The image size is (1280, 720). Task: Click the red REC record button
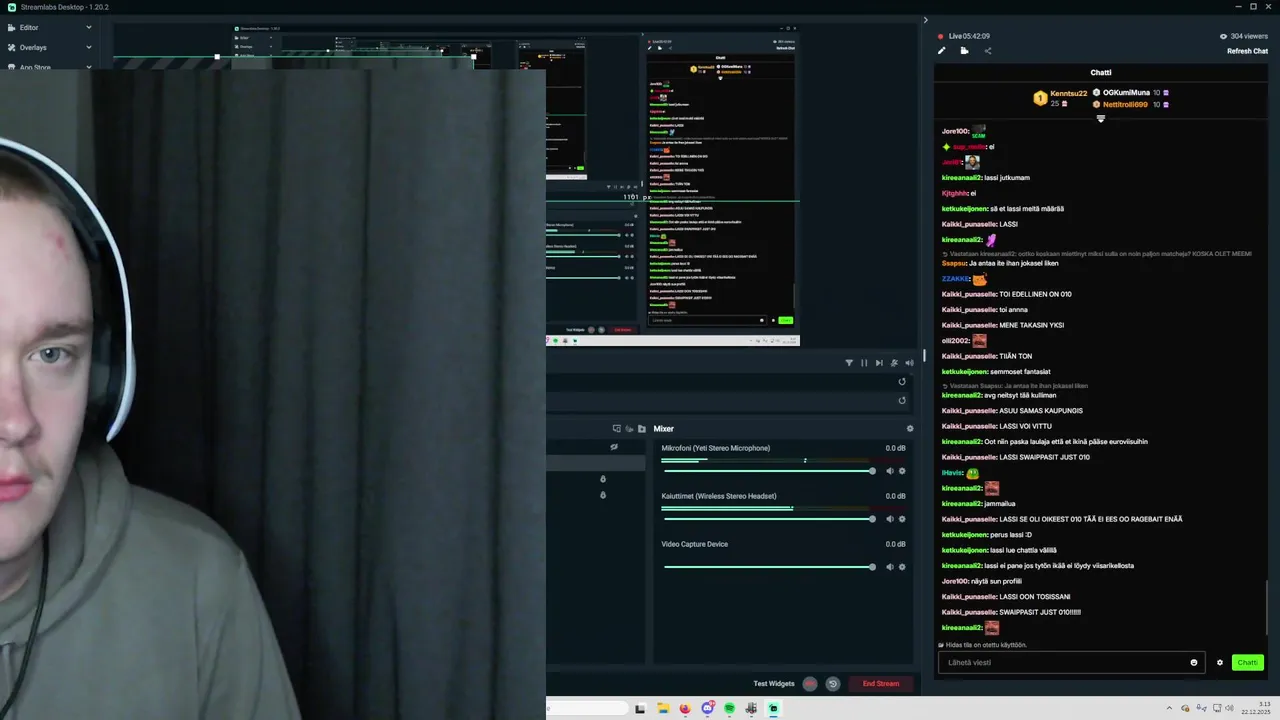coord(810,684)
